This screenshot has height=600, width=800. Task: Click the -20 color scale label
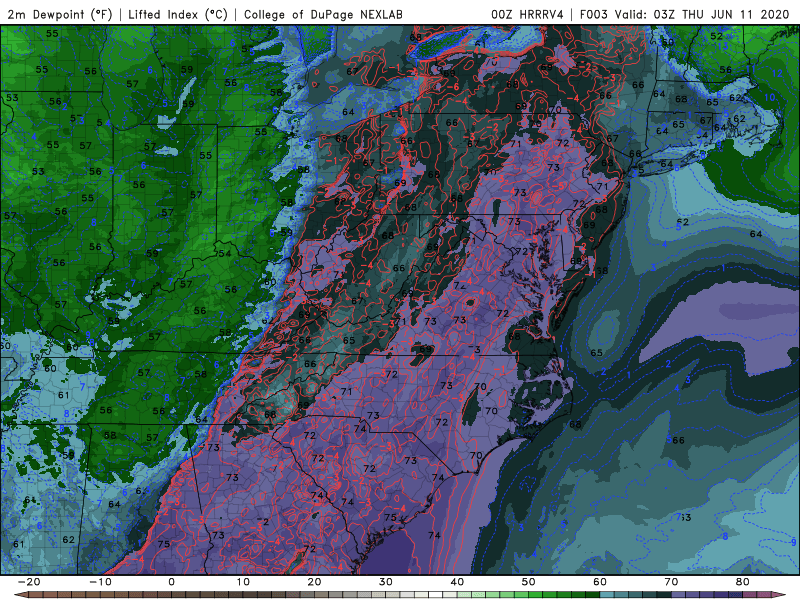point(29,582)
